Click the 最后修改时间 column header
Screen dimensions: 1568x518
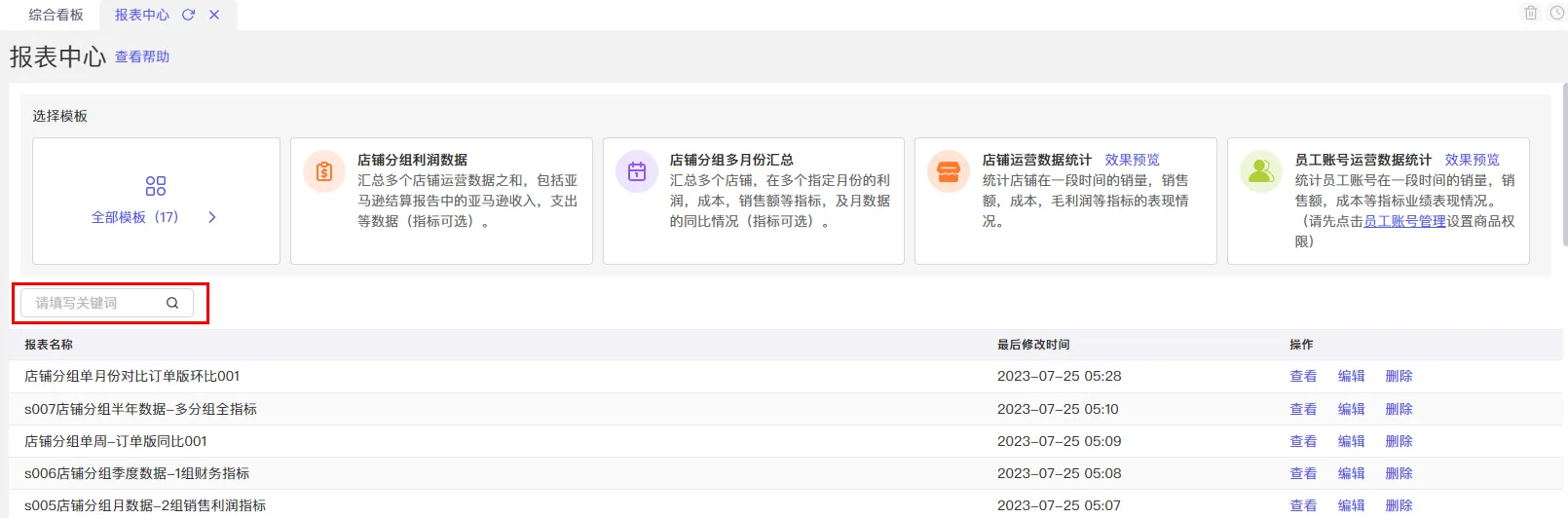(1033, 345)
